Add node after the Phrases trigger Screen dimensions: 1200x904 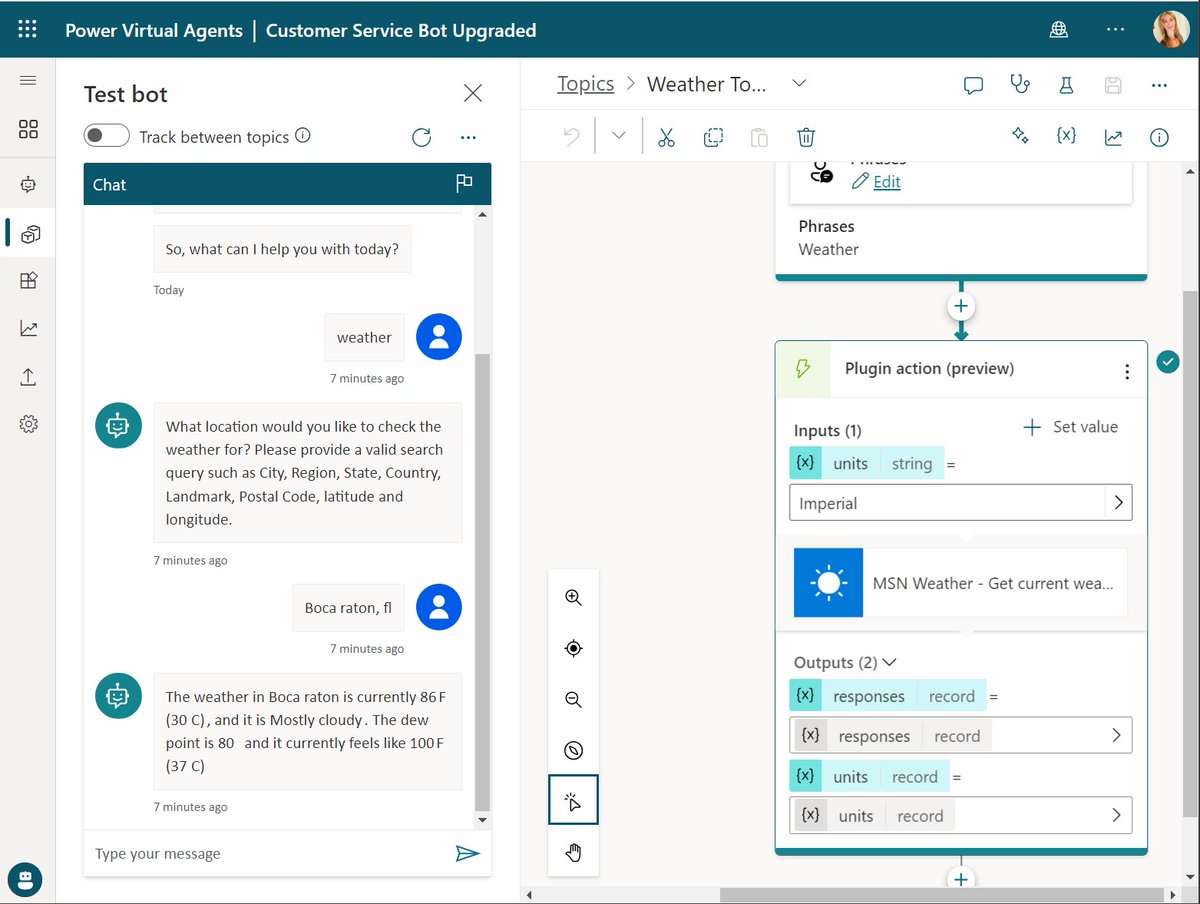tap(961, 306)
